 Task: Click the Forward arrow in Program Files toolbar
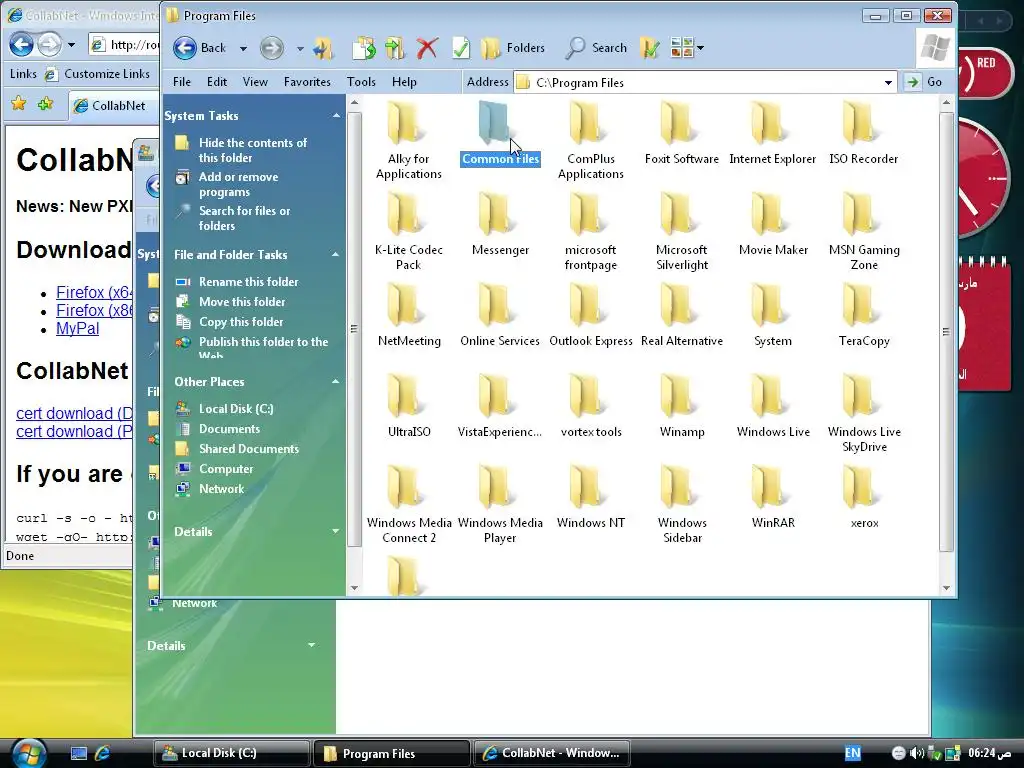[x=272, y=48]
